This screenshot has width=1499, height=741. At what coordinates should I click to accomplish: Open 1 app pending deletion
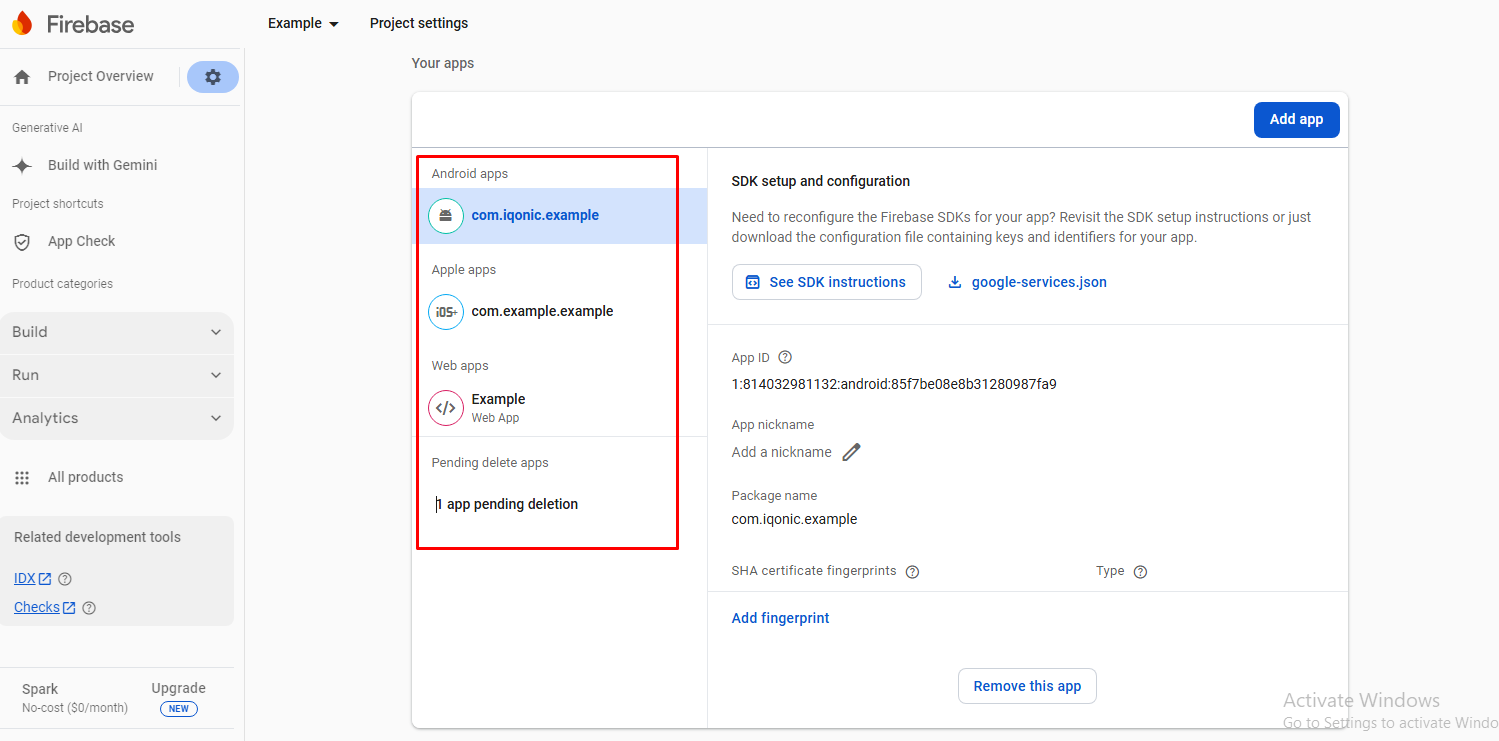coord(507,504)
